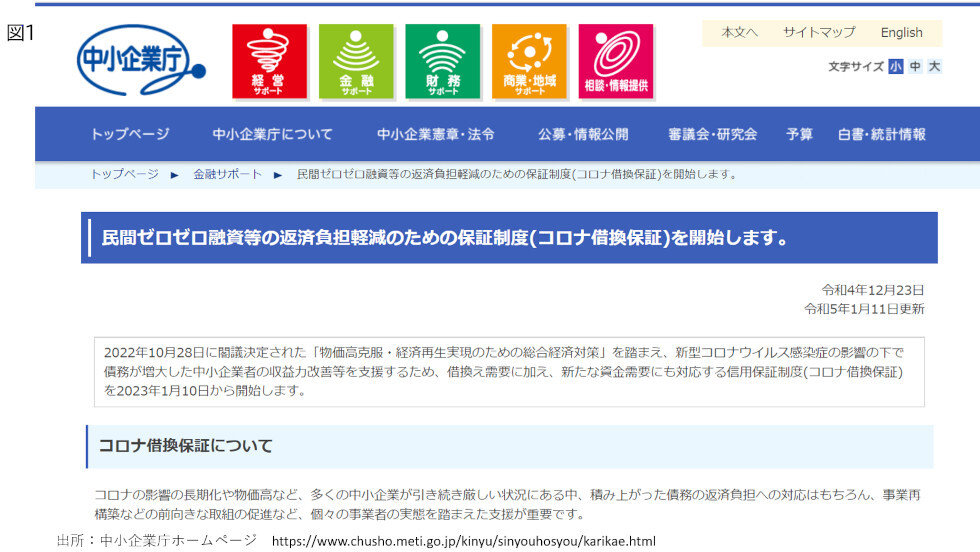The height and width of the screenshot is (552, 980).
Task: Click 予算 in the navigation bar
Action: point(799,134)
